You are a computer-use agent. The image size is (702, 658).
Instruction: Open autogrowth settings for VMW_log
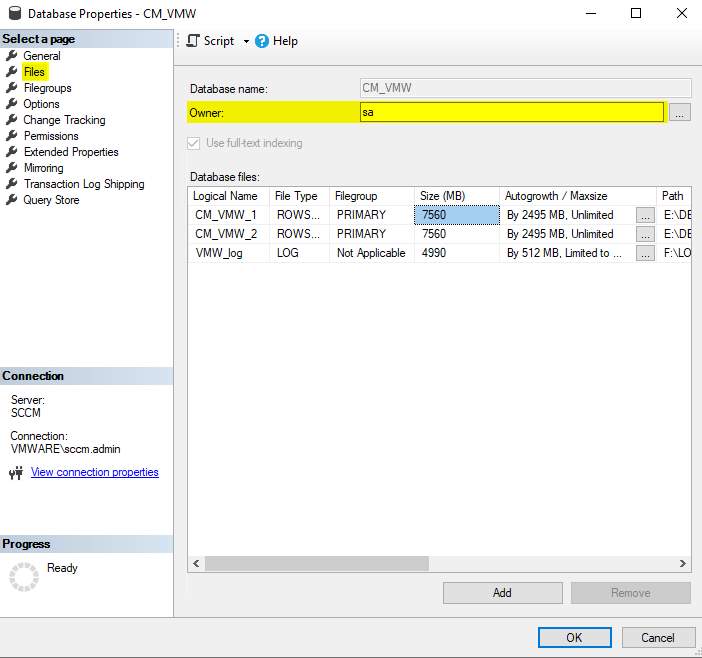coord(645,253)
